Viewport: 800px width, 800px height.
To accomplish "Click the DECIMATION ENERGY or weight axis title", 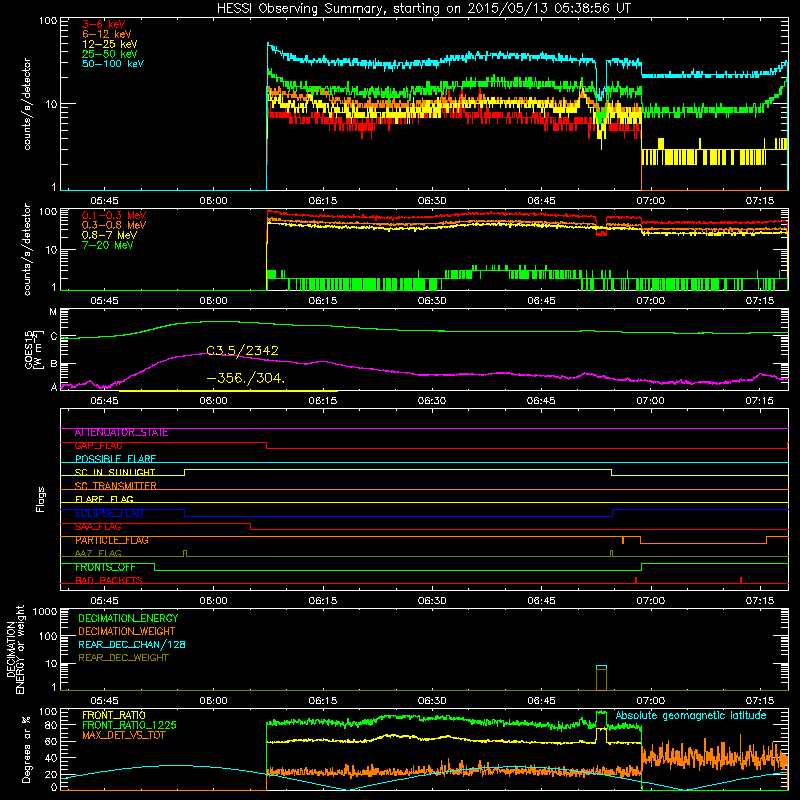I will 15,649.
